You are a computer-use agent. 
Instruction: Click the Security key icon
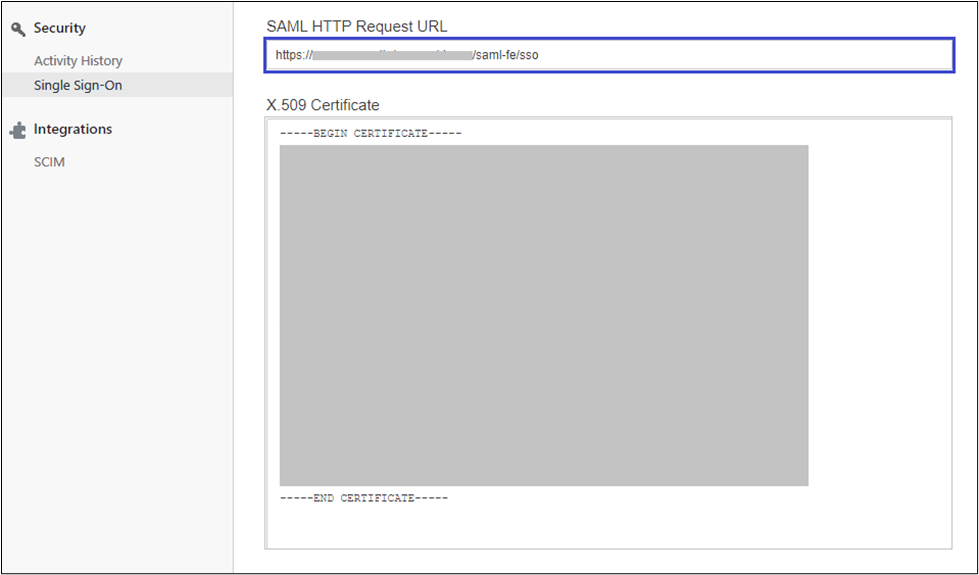[x=17, y=29]
